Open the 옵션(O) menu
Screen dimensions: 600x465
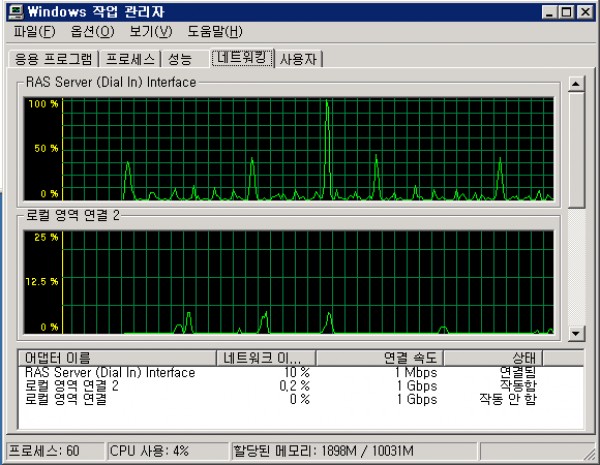[92, 31]
